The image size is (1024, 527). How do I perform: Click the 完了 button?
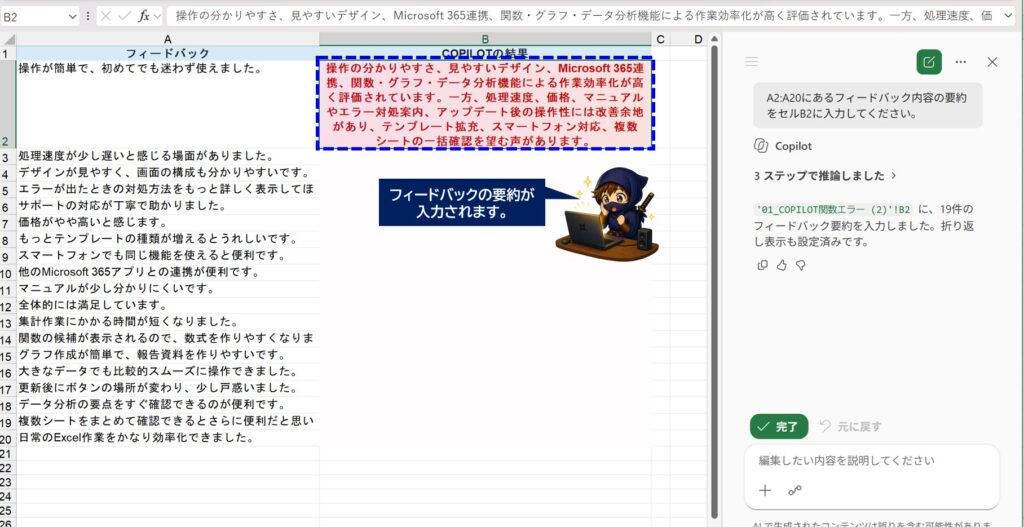click(x=778, y=426)
